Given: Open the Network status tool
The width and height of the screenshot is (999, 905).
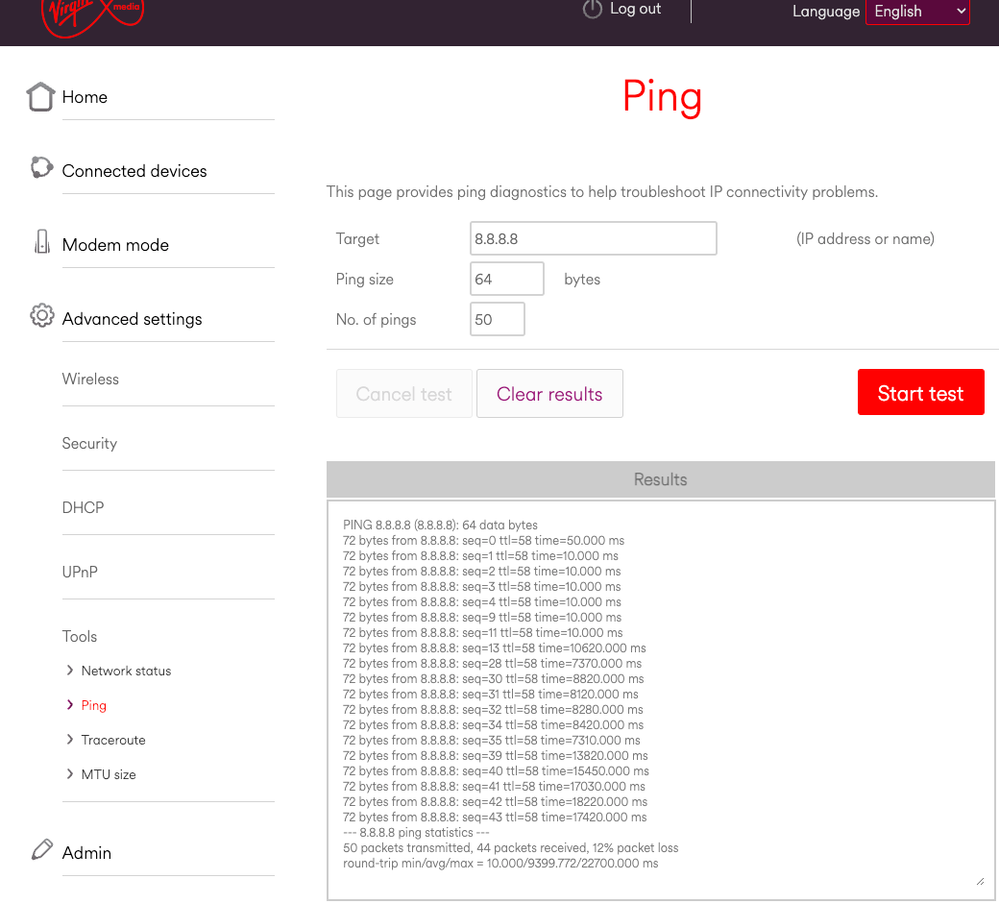Looking at the screenshot, I should point(126,670).
